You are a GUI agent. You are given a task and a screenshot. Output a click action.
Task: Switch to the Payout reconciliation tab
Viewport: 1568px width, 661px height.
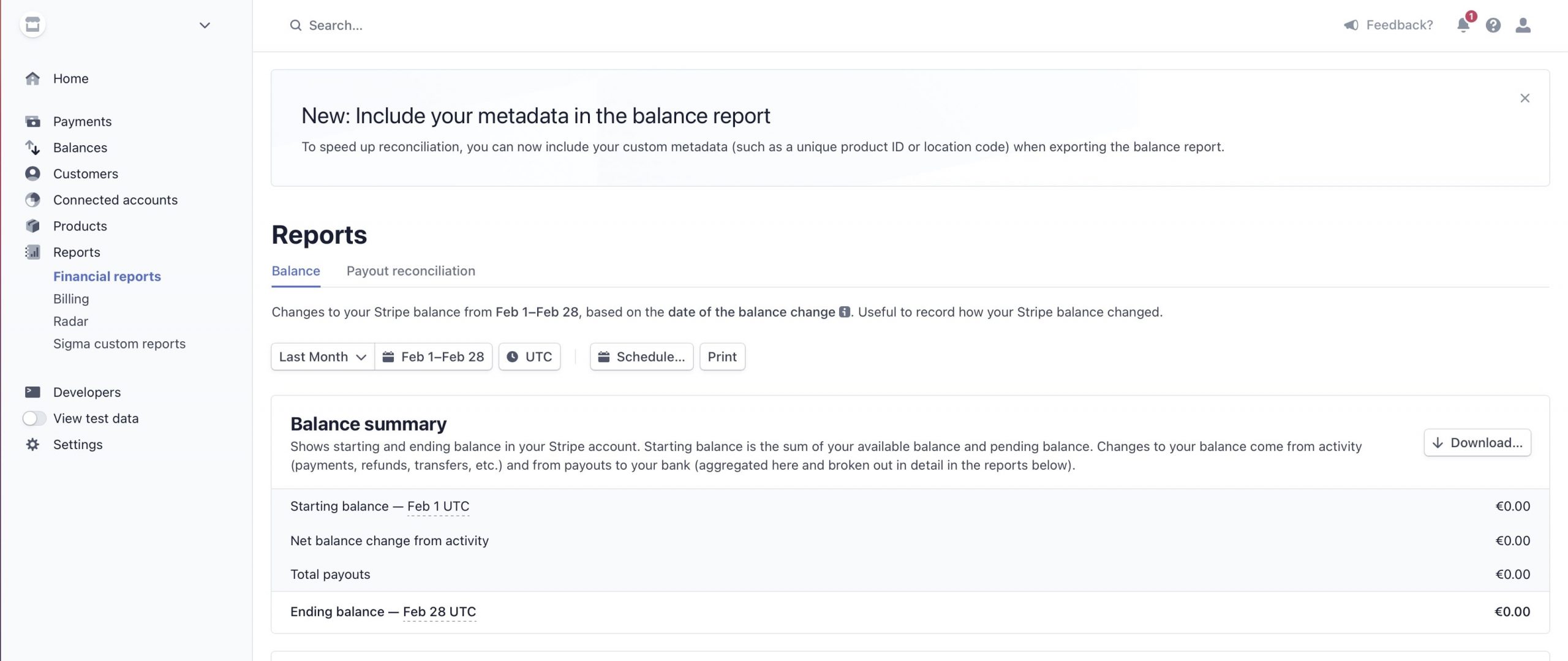pos(410,271)
